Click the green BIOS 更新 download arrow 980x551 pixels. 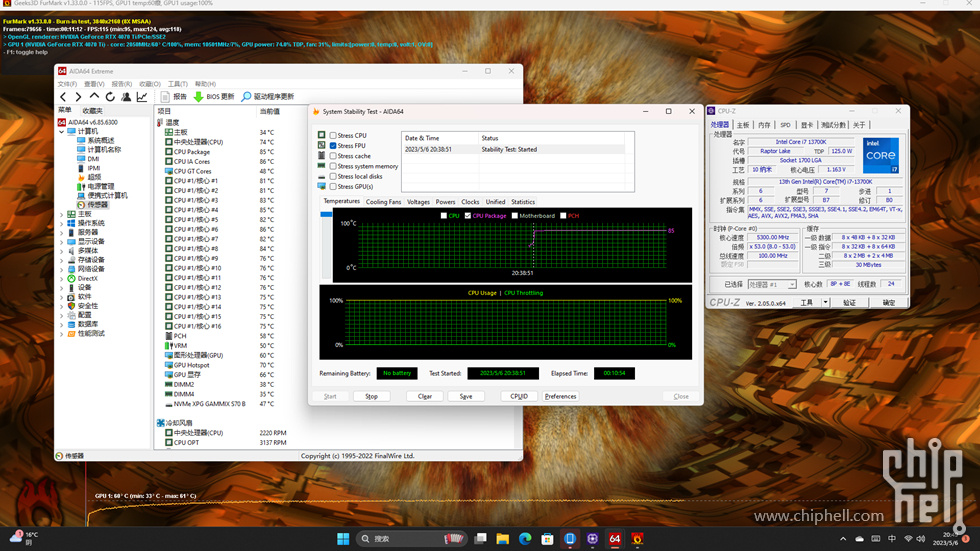point(198,97)
